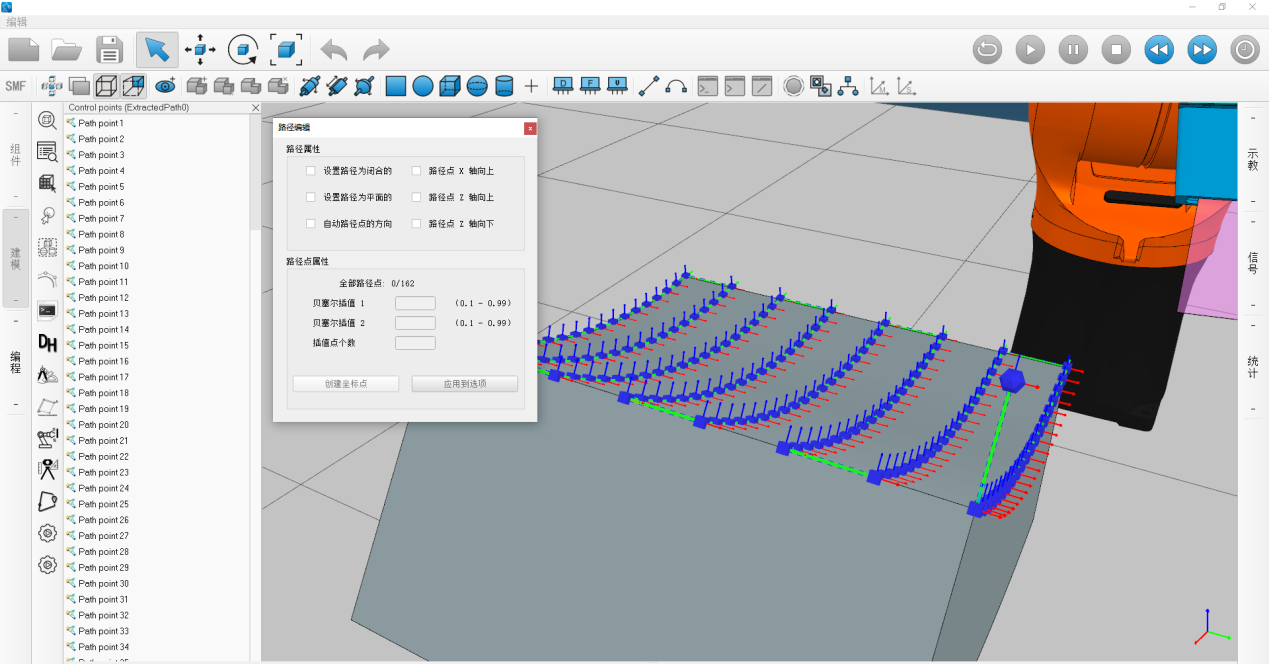Click the 贝塞尔插值 1 input field

click(x=415, y=303)
